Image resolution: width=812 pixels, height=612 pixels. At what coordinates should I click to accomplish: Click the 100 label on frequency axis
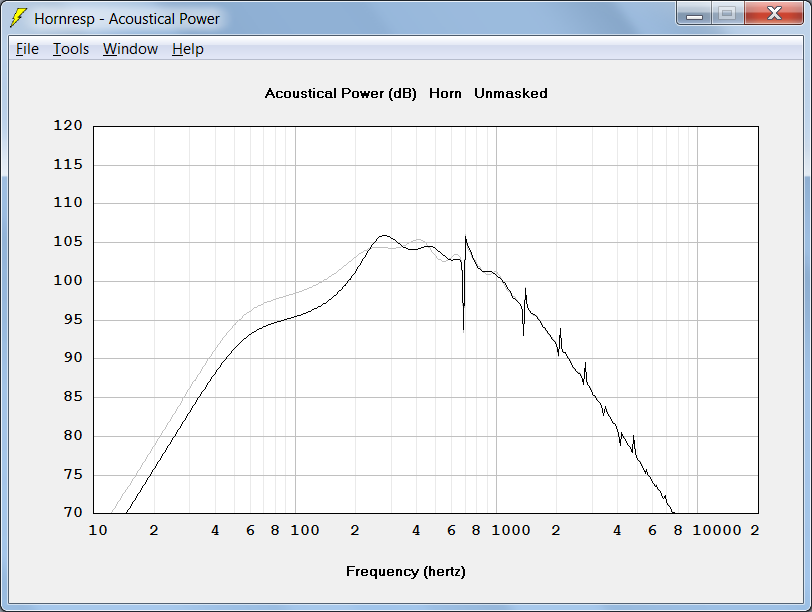(x=304, y=530)
